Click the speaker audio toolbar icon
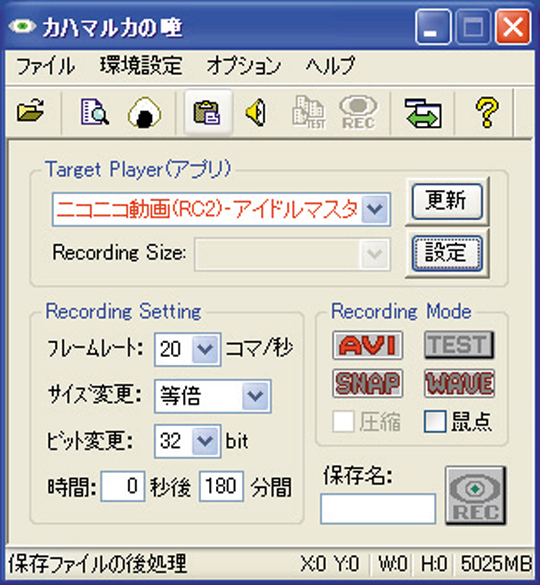Screen dimensions: 540x585 pyautogui.click(x=256, y=112)
